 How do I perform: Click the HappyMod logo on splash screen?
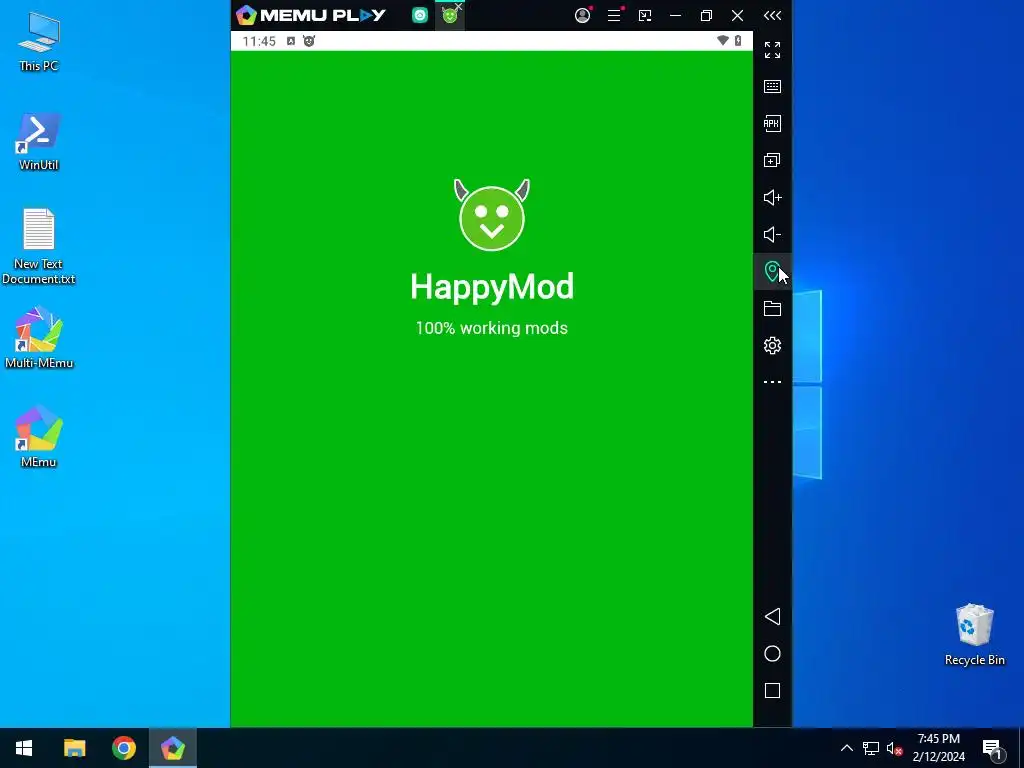492,215
